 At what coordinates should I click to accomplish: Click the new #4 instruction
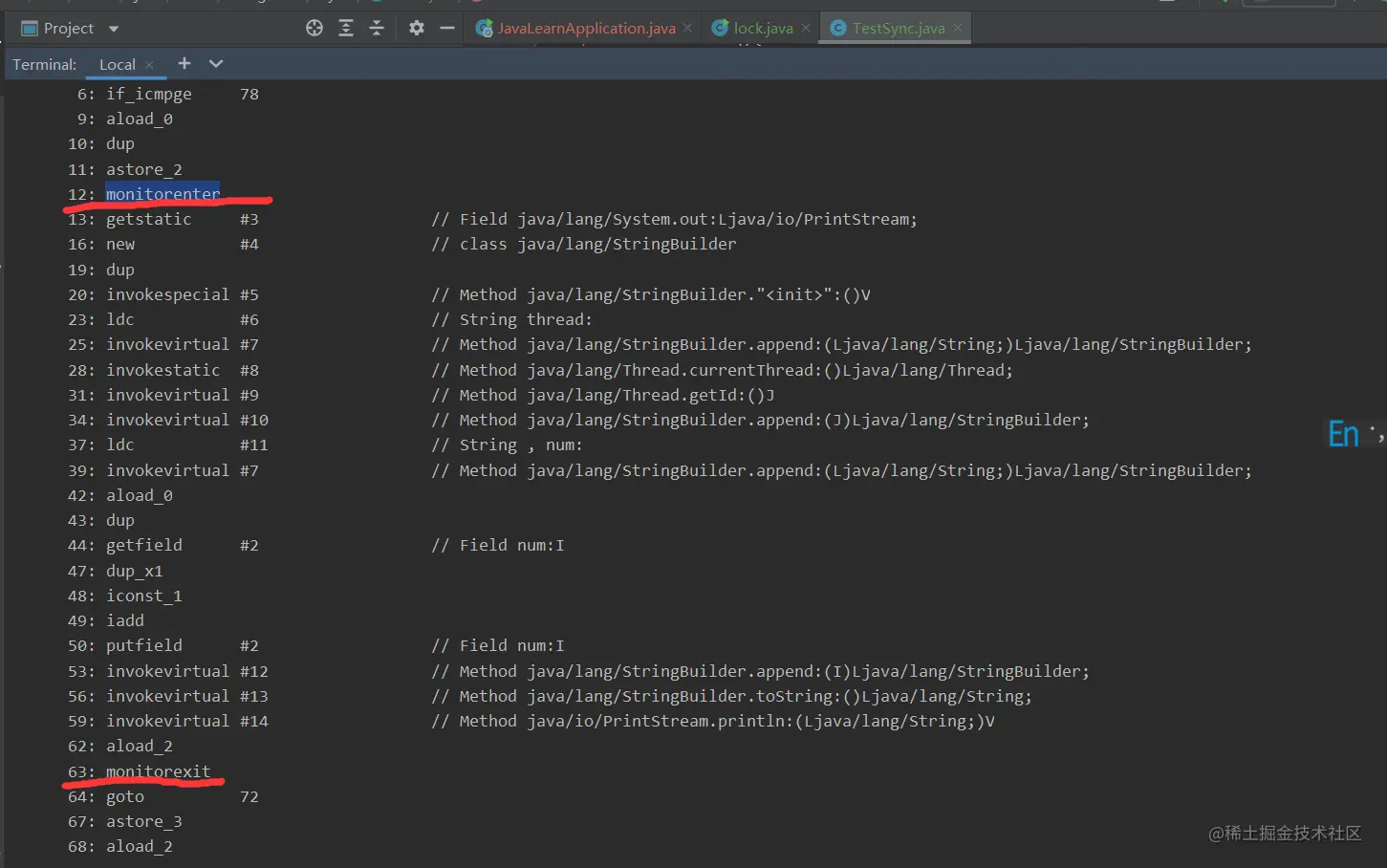pos(182,244)
